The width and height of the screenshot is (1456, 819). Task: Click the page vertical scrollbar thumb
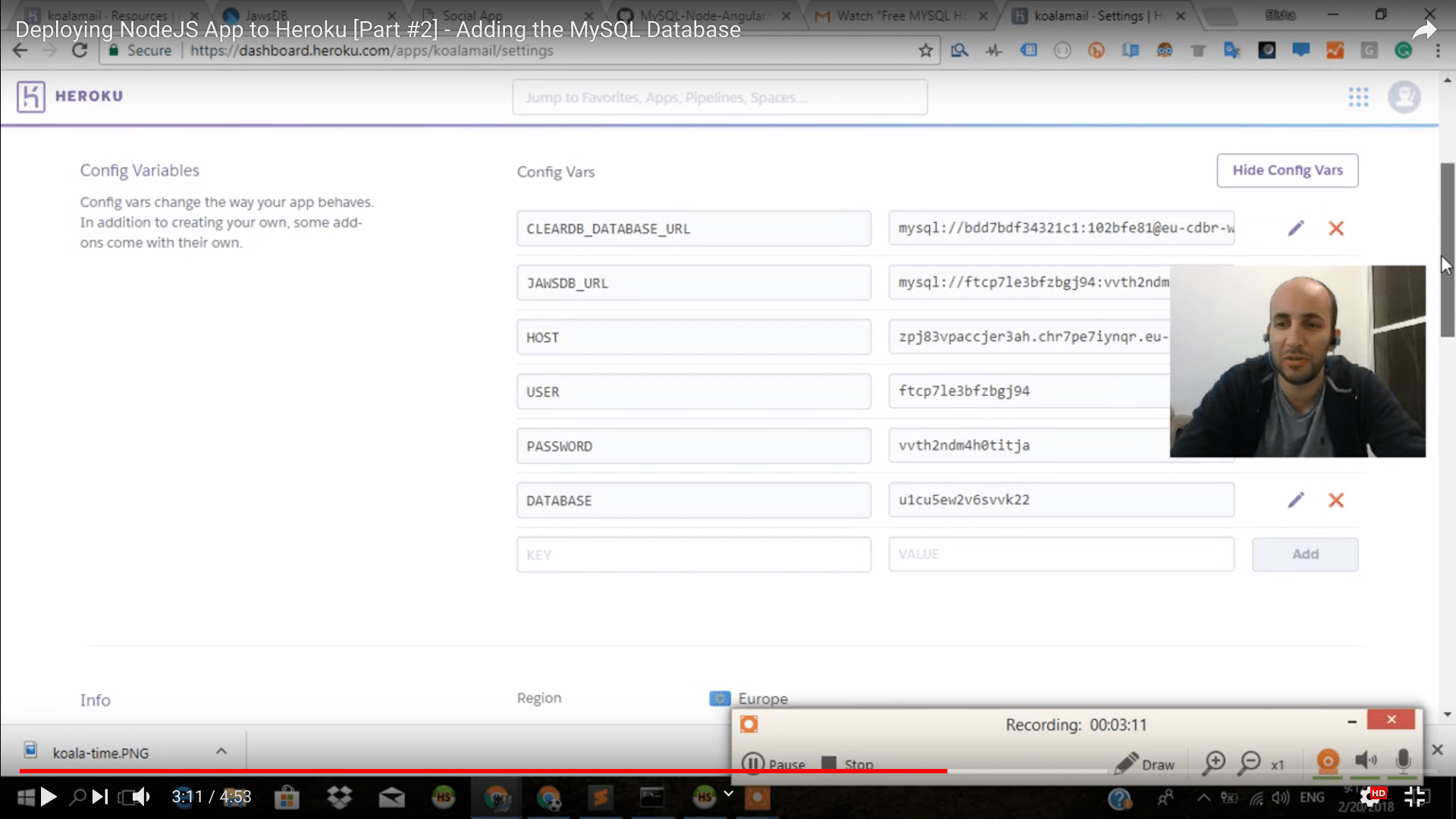(x=1447, y=250)
